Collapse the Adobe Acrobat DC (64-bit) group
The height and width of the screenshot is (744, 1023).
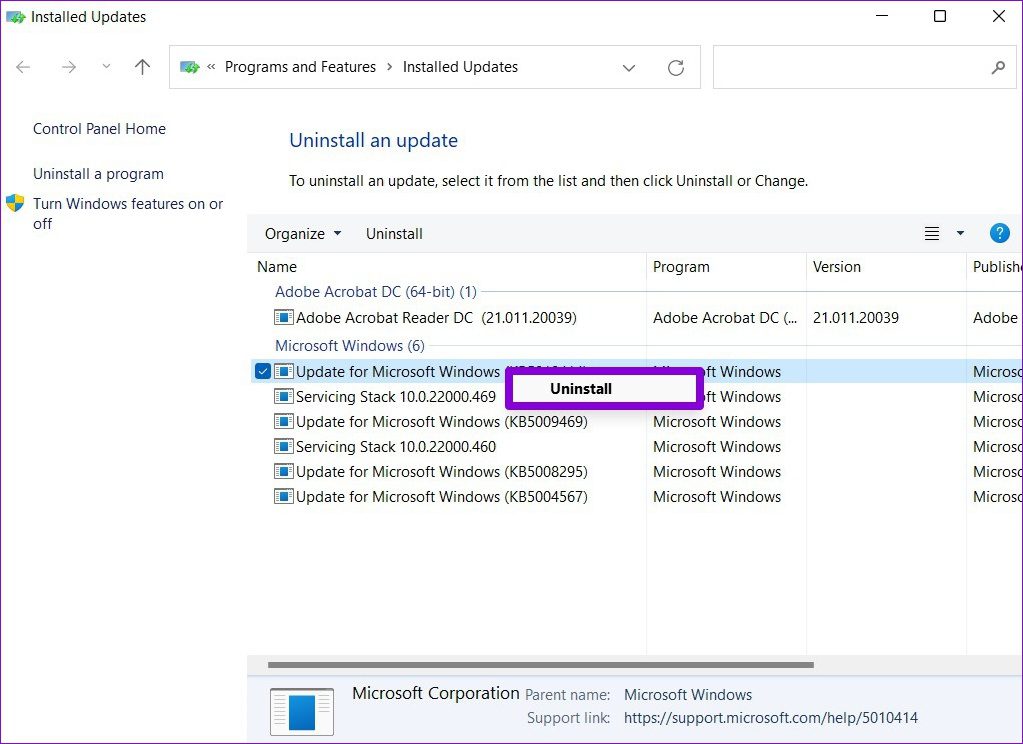(x=376, y=292)
